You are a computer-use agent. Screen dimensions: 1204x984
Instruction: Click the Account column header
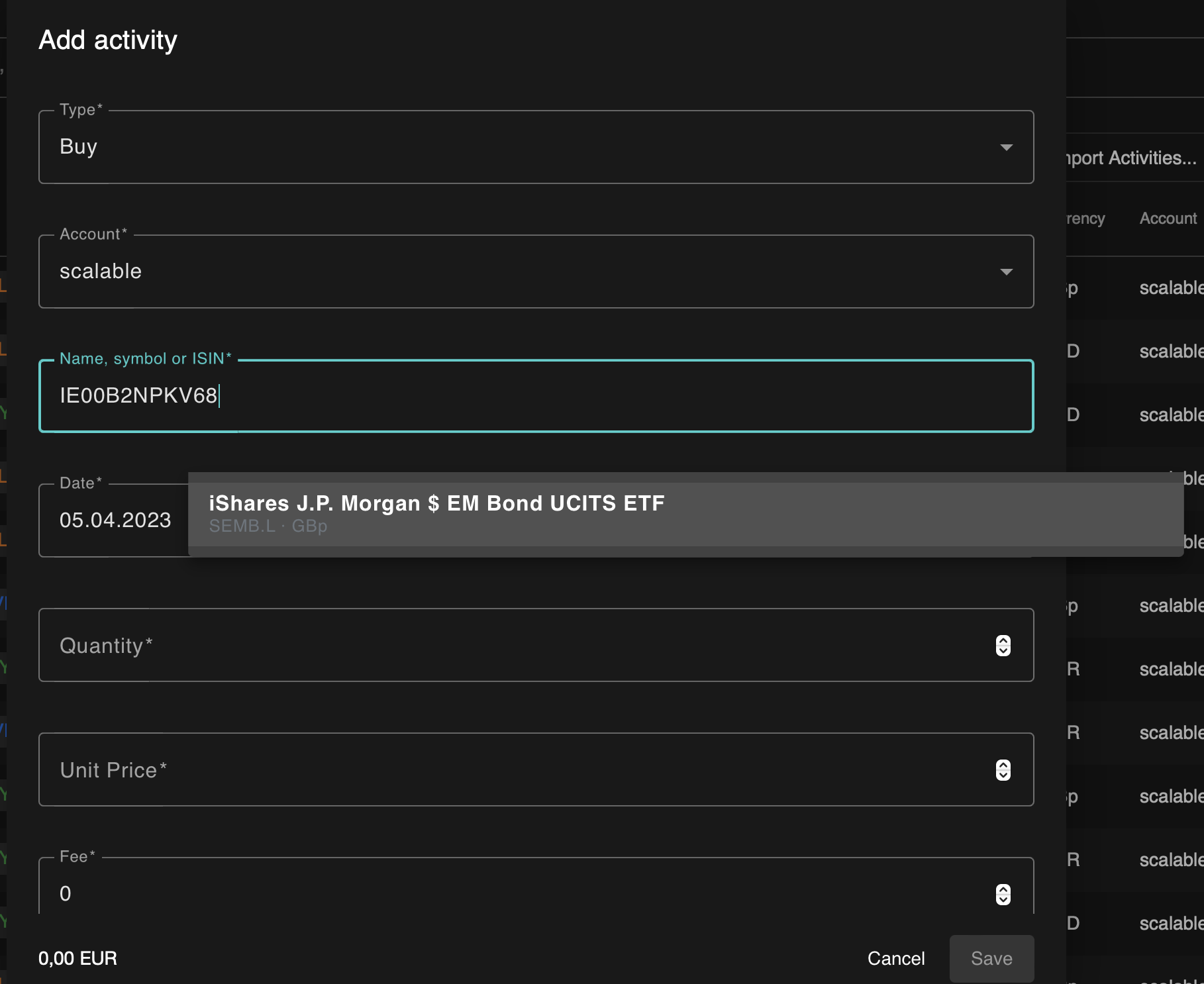[x=1168, y=219]
